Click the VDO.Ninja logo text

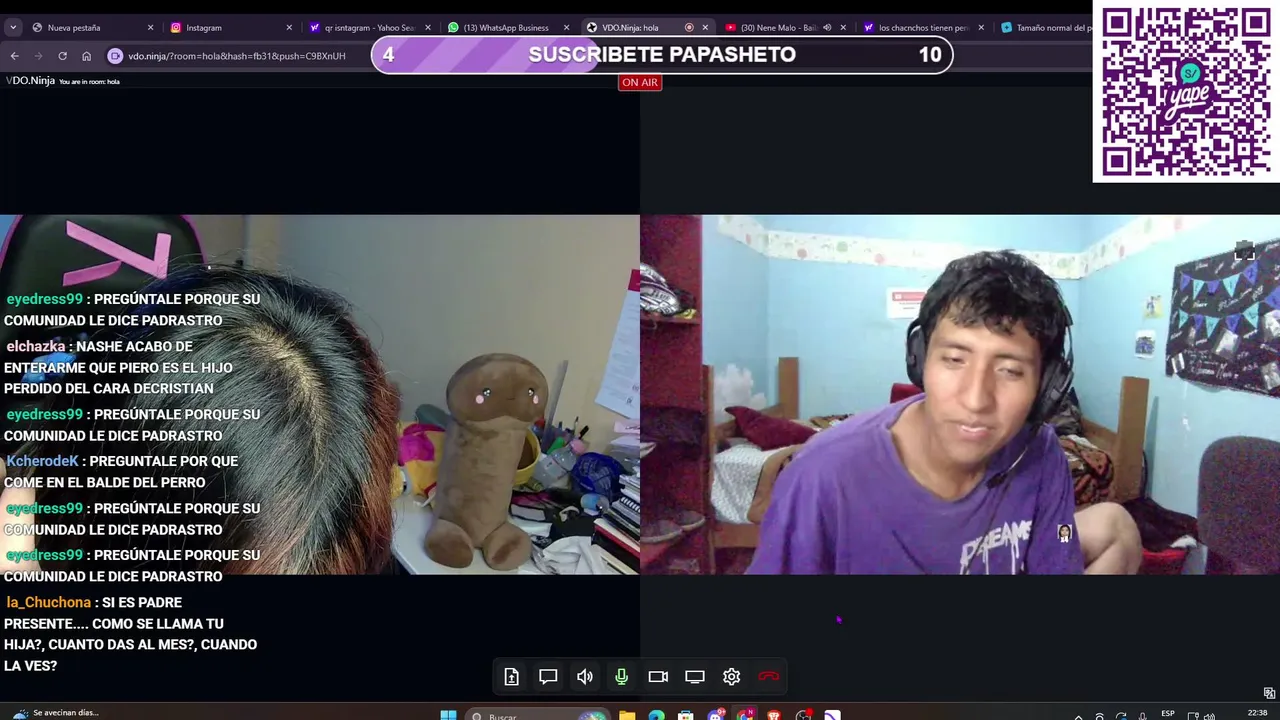[30, 81]
